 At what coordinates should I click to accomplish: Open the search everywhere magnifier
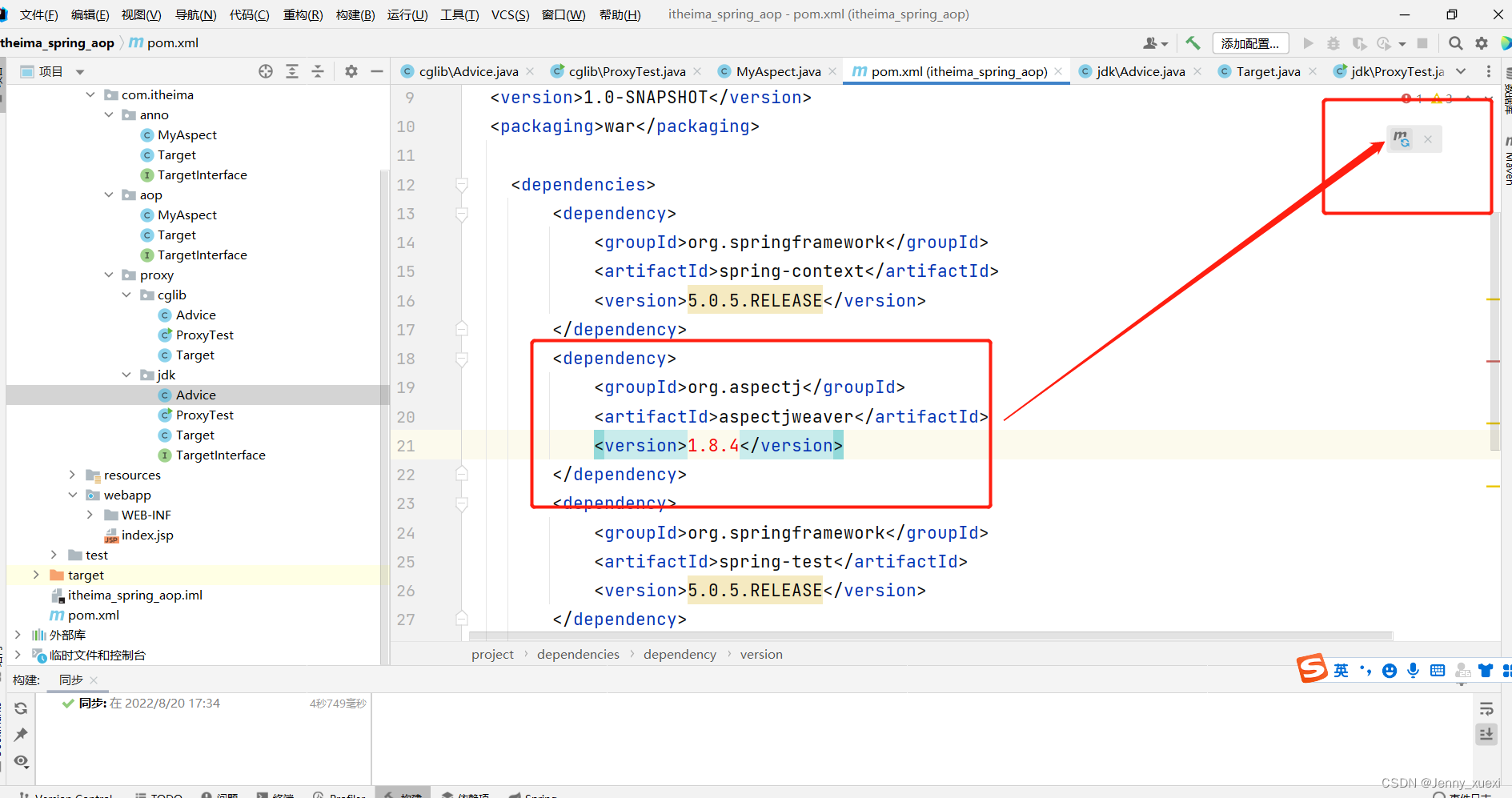click(1455, 43)
